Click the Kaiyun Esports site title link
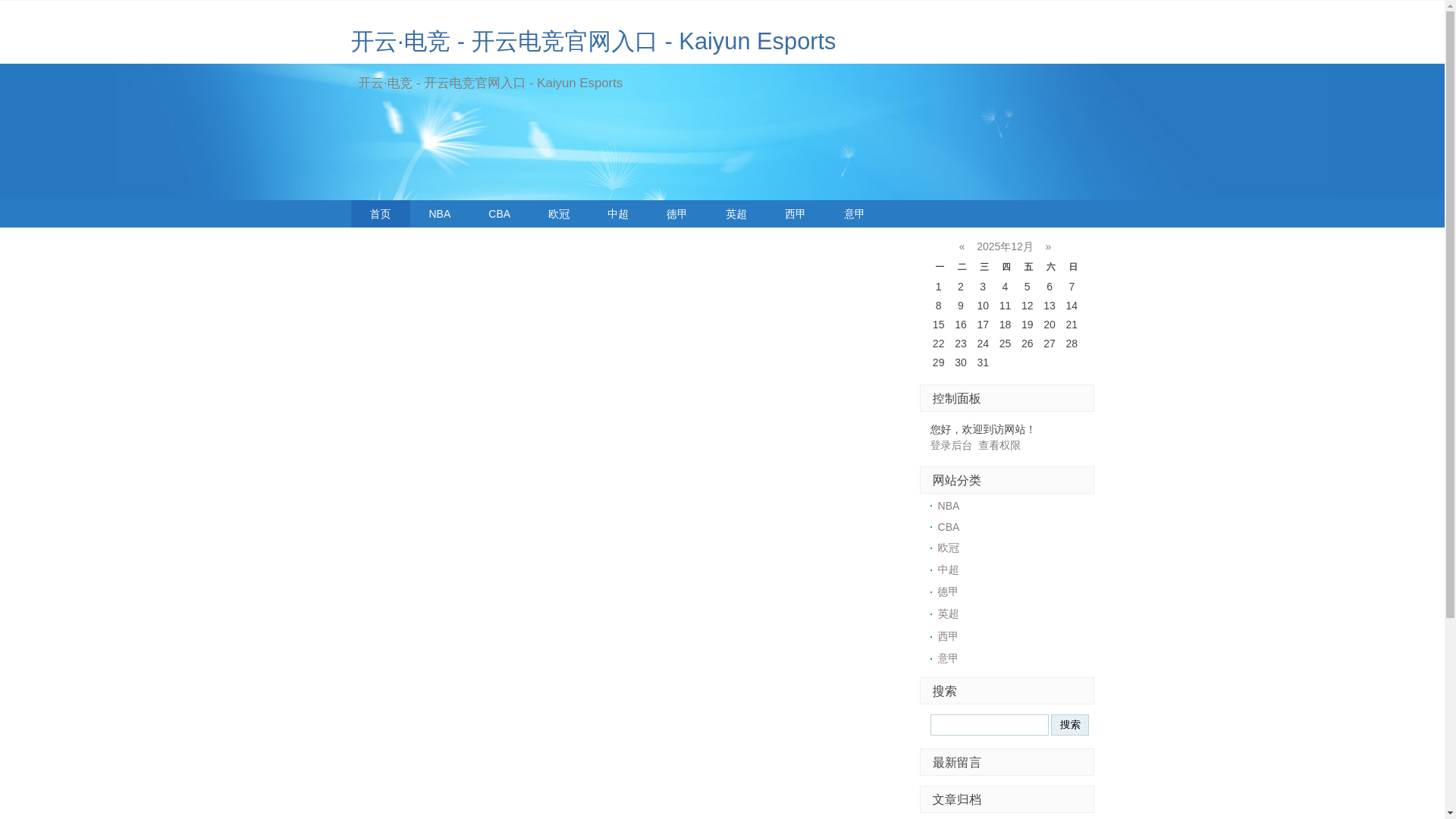1456x819 pixels. [593, 41]
